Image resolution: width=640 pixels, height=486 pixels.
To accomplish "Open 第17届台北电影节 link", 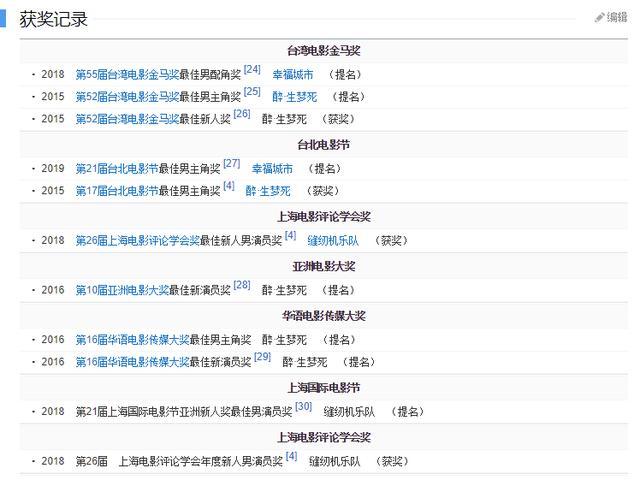I will coord(117,191).
